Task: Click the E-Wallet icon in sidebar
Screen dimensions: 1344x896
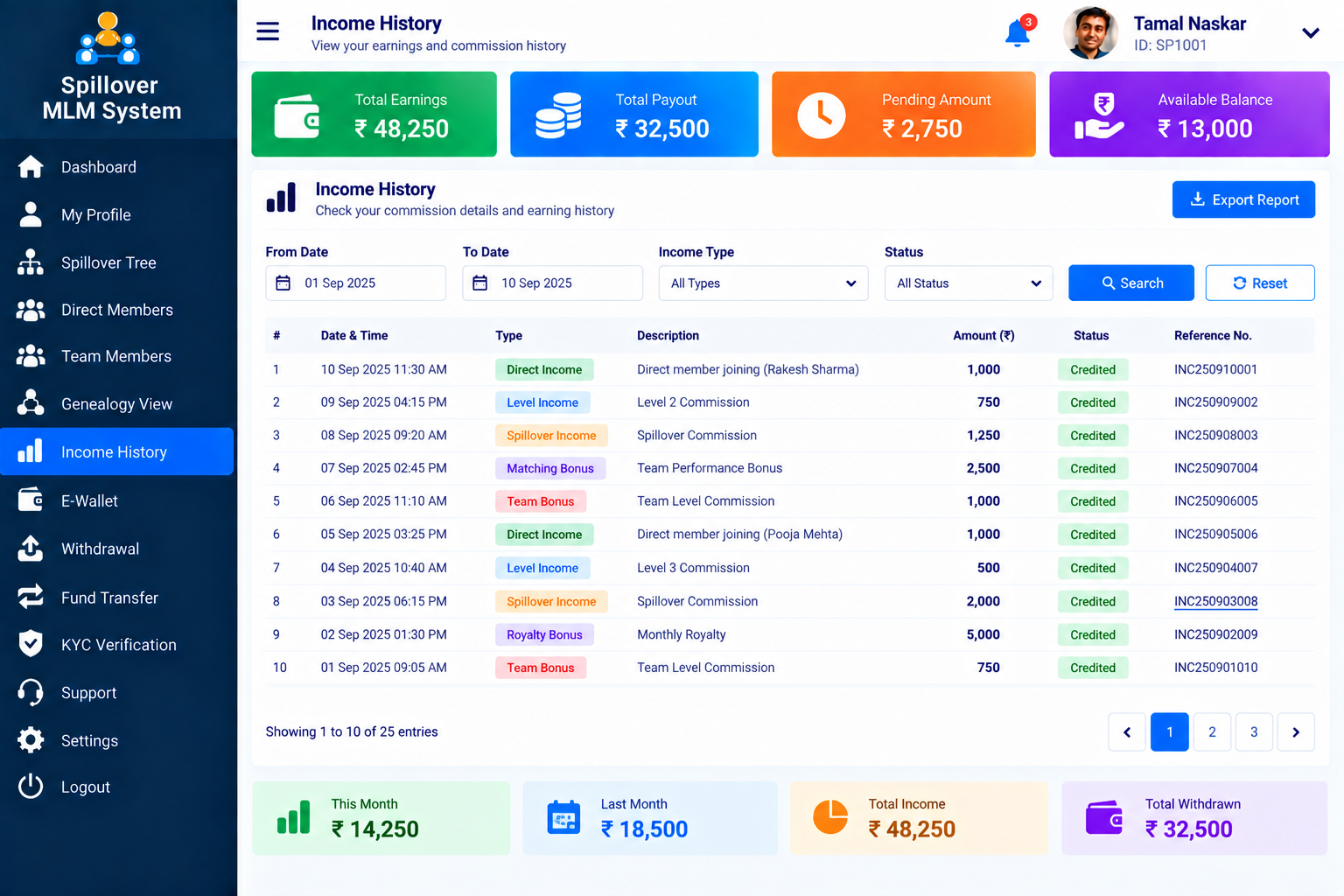Action: [31, 500]
